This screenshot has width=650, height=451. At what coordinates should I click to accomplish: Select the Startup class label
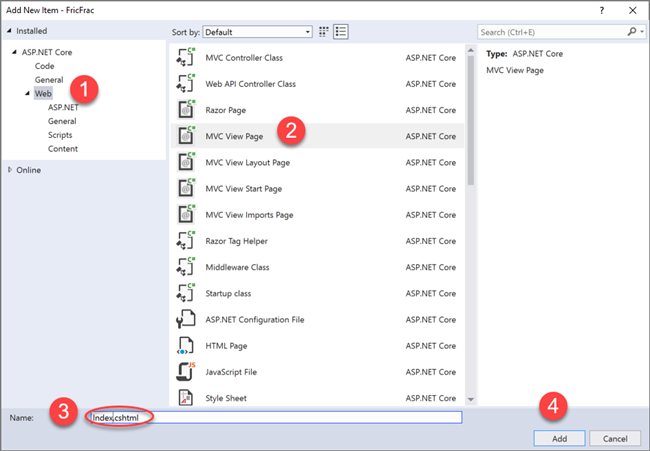pos(228,293)
